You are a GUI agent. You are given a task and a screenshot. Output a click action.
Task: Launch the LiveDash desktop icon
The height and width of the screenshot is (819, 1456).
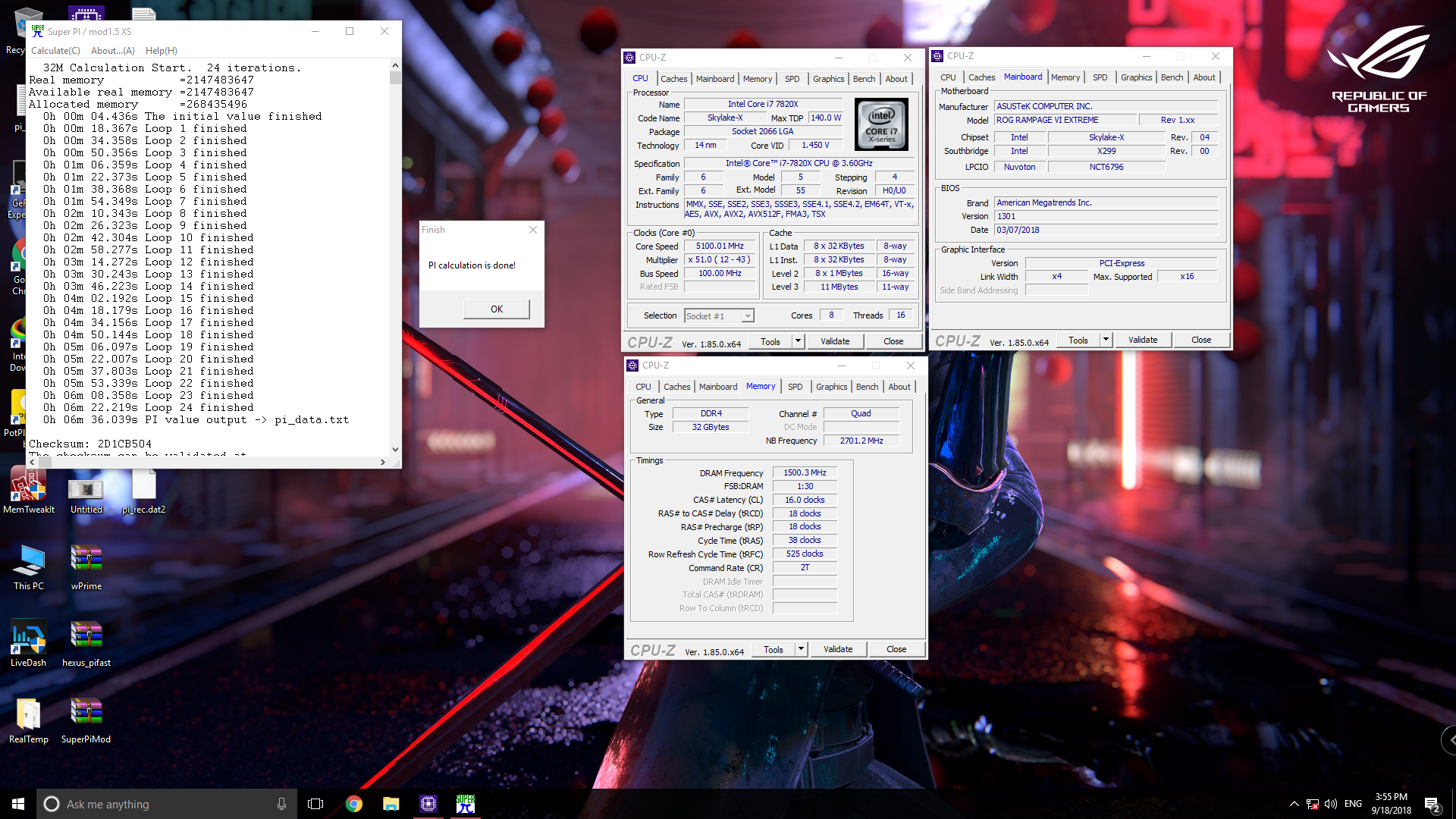pyautogui.click(x=28, y=644)
